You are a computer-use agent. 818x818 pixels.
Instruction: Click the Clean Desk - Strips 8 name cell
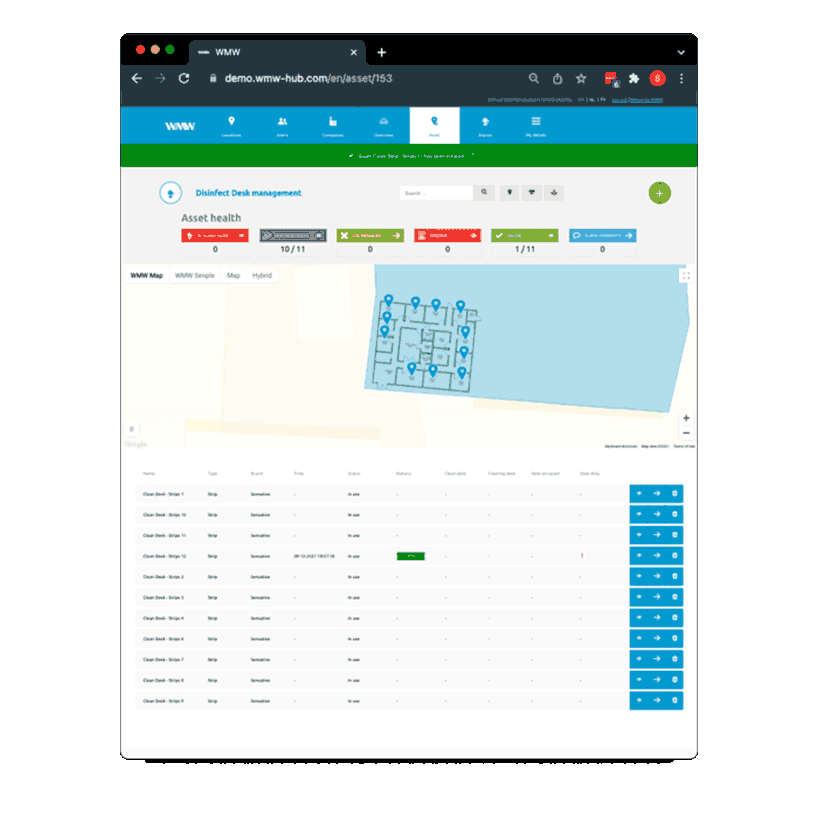click(163, 680)
